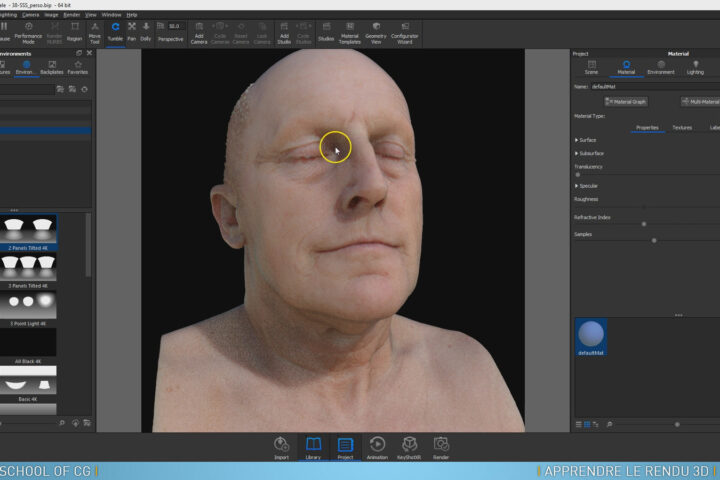Open the Studios toolbar item
Screen dimensions: 720x480
tap(326, 32)
